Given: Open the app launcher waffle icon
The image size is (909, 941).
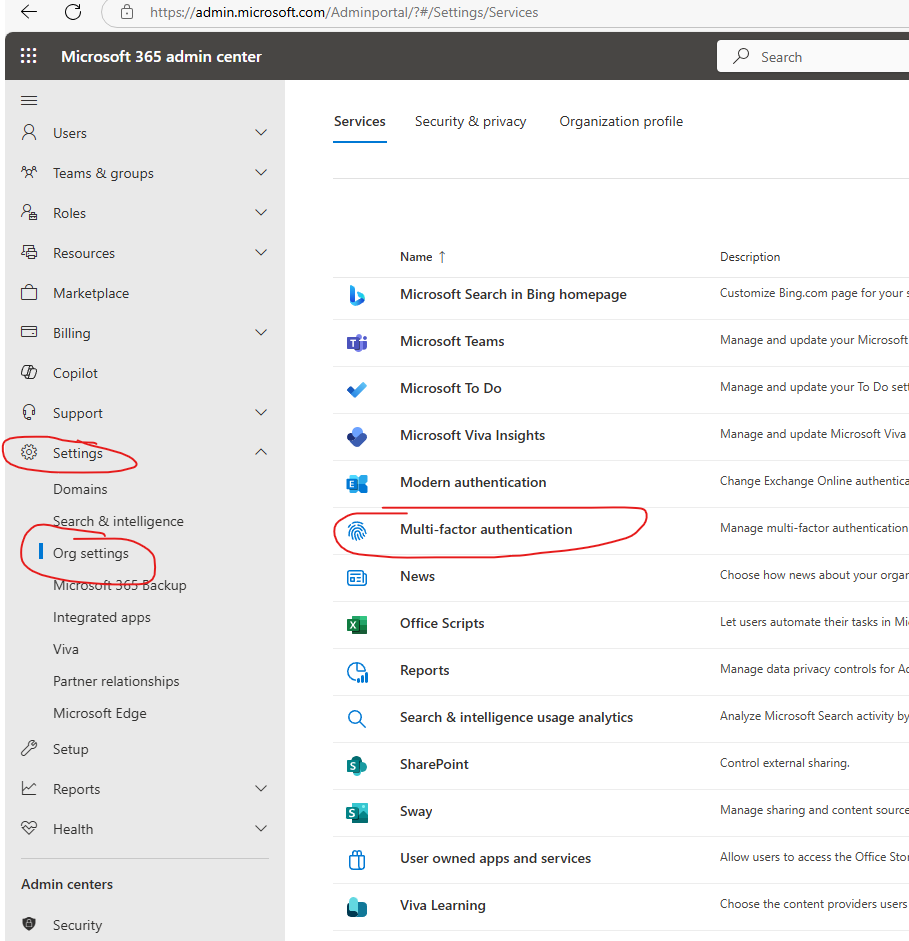Looking at the screenshot, I should tap(28, 56).
